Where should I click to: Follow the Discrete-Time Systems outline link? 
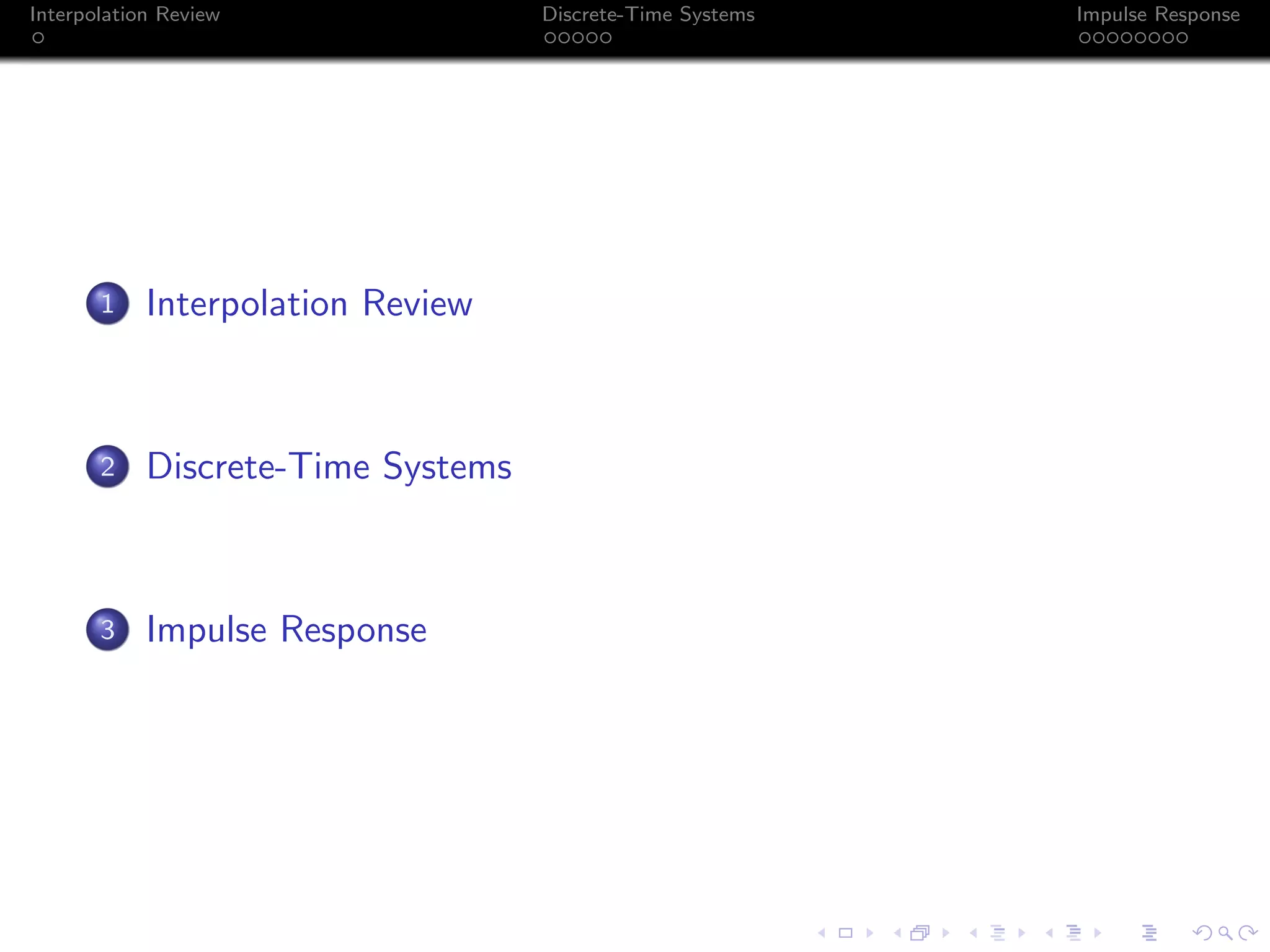tap(329, 467)
